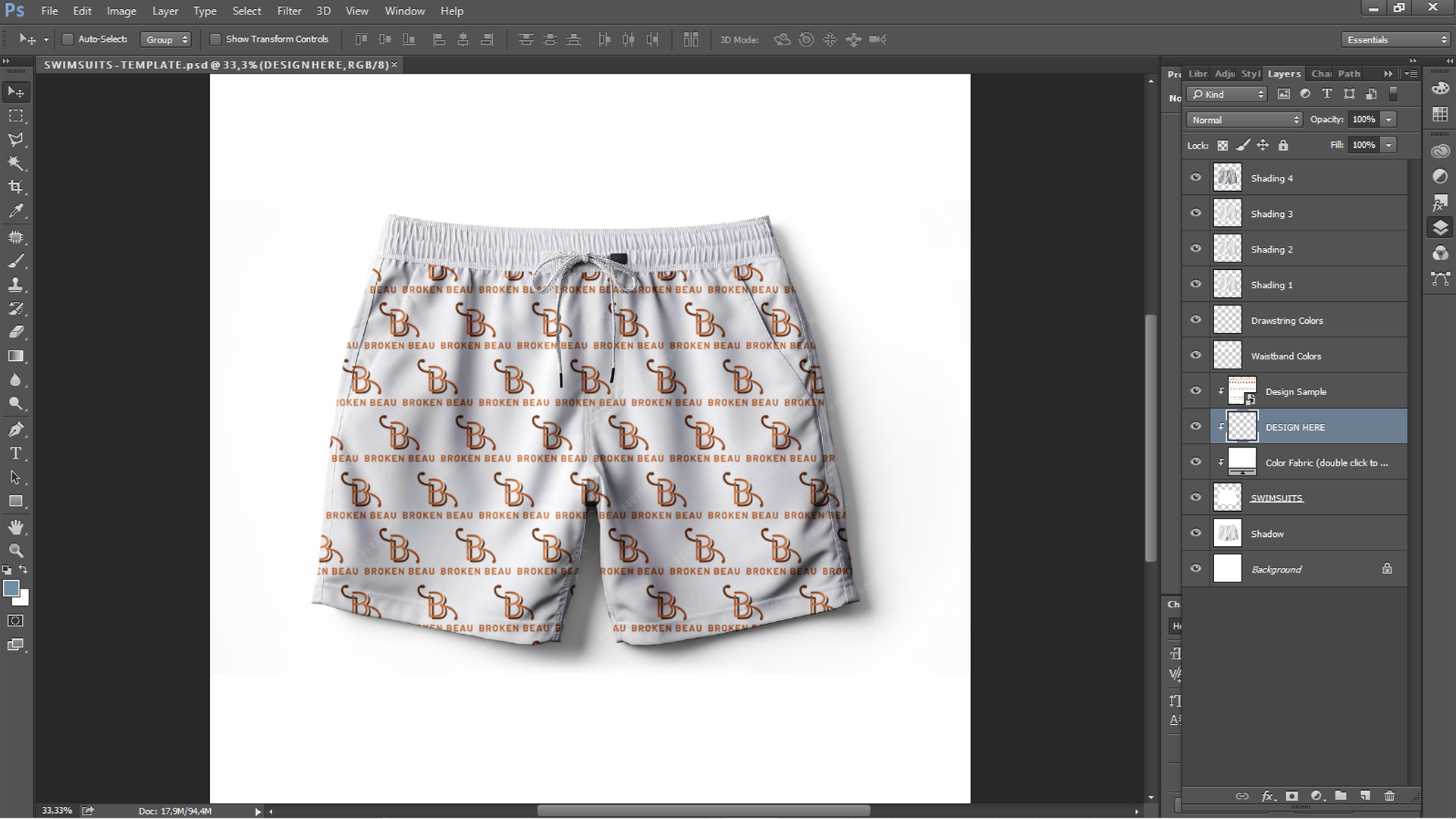The height and width of the screenshot is (819, 1456).
Task: Close the SWIMSUITS-TEMPLATE.psd document tab
Action: (x=394, y=65)
